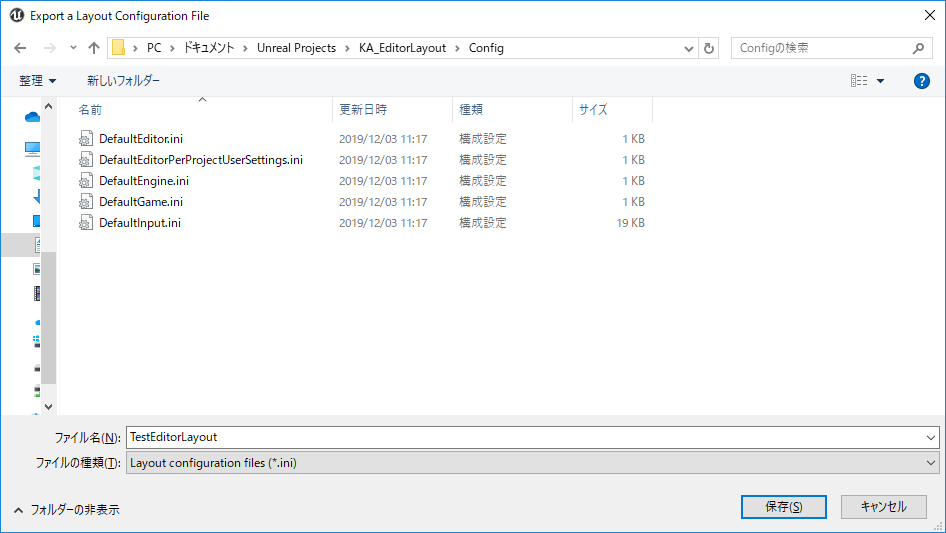Click the change view layout icon
The width and height of the screenshot is (946, 533).
pos(859,80)
